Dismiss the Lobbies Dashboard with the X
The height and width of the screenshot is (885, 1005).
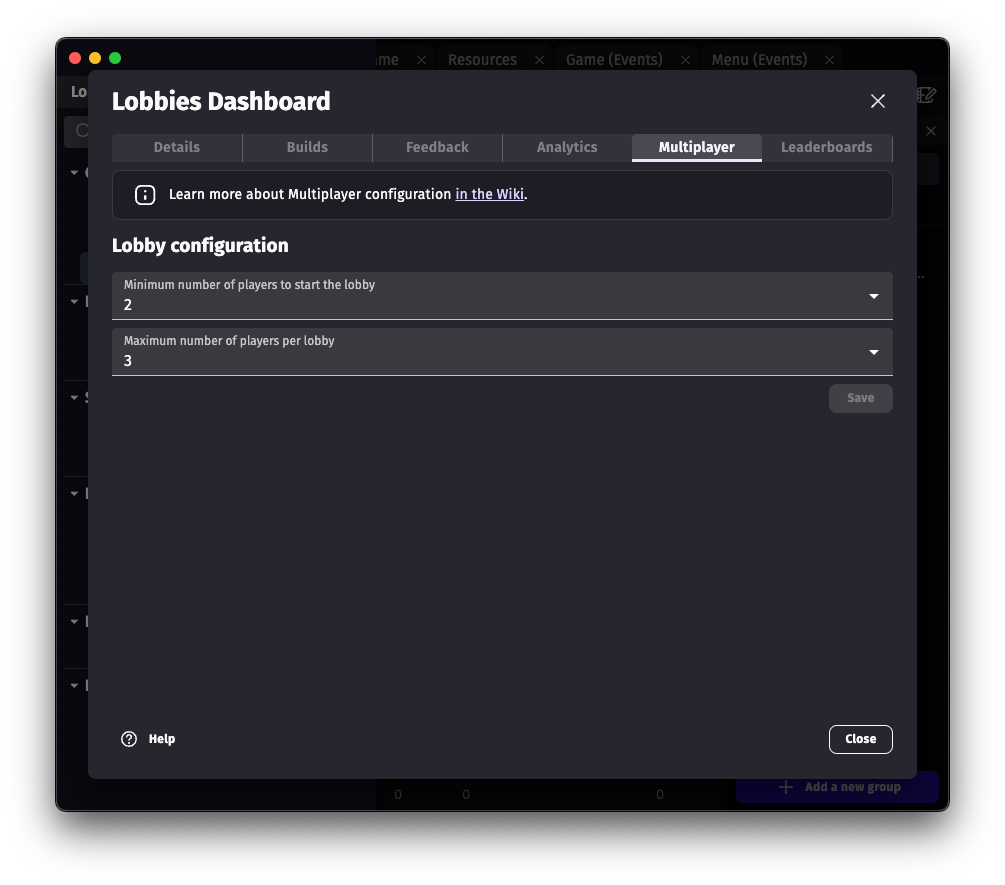pos(877,101)
